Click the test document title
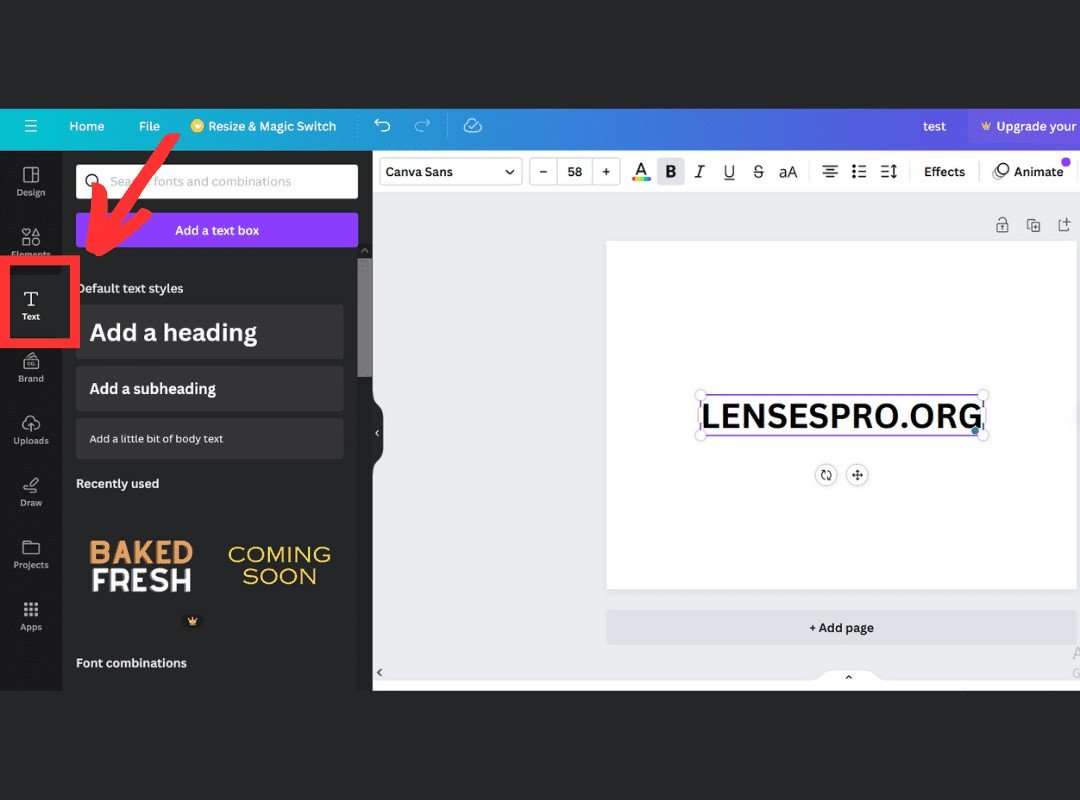This screenshot has width=1080, height=800. [x=934, y=126]
